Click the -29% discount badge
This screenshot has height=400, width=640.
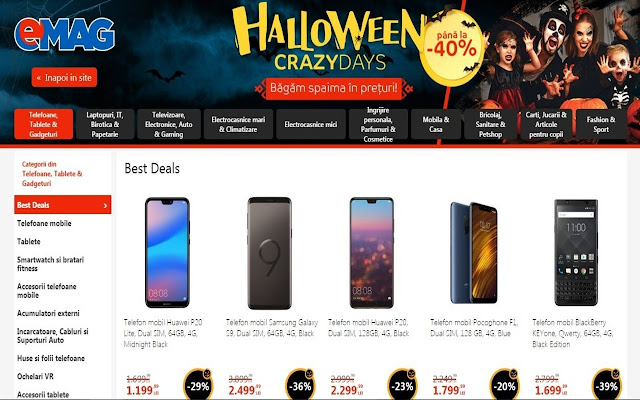click(x=198, y=384)
